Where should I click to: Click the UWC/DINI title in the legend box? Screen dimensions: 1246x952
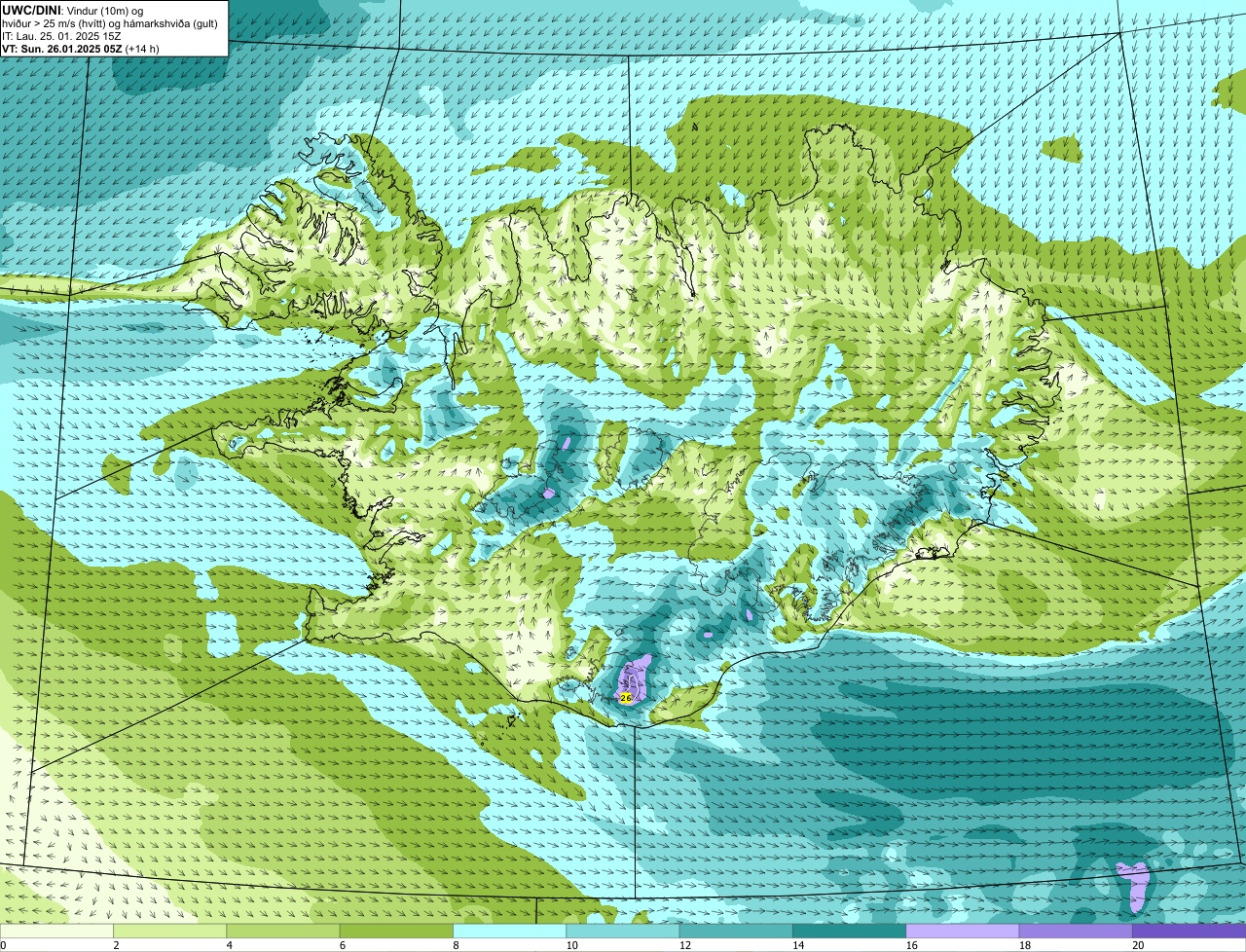click(x=31, y=10)
